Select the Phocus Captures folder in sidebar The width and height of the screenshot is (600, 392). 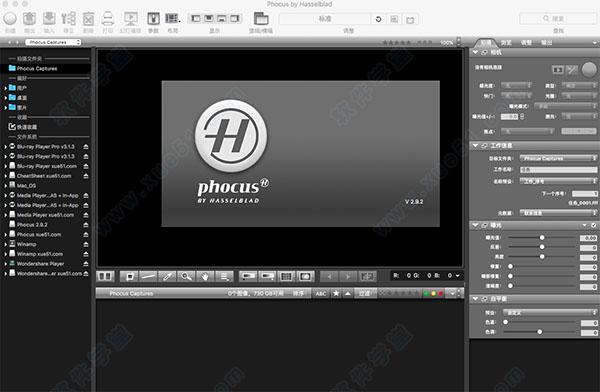[x=46, y=69]
